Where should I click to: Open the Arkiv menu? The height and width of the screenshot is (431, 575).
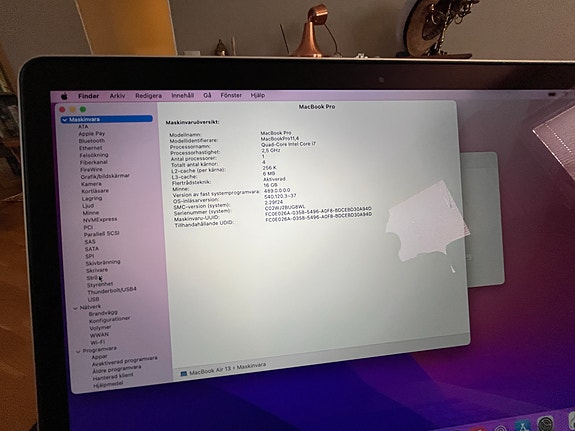(117, 96)
